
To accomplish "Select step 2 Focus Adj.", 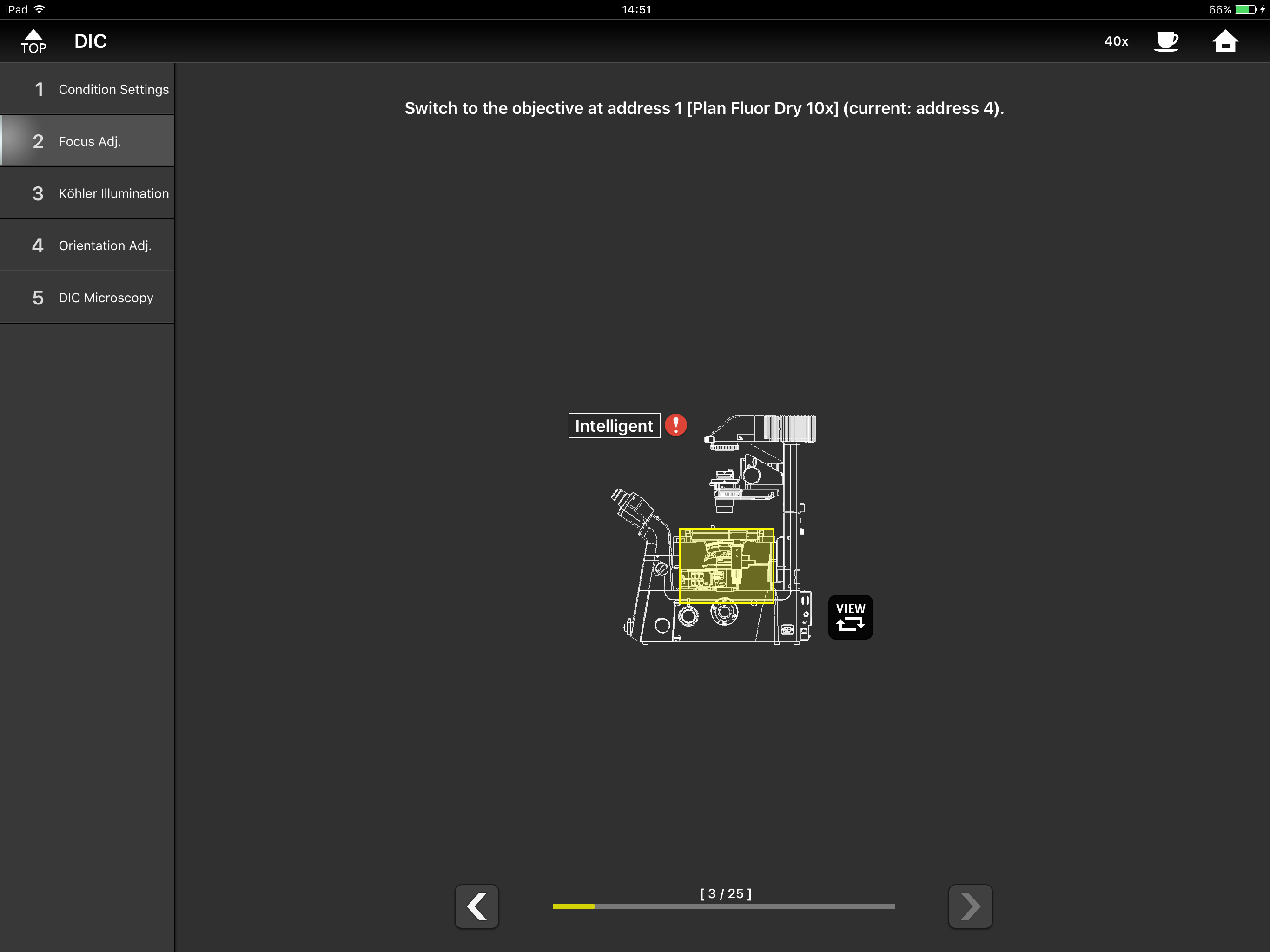I will [x=86, y=141].
